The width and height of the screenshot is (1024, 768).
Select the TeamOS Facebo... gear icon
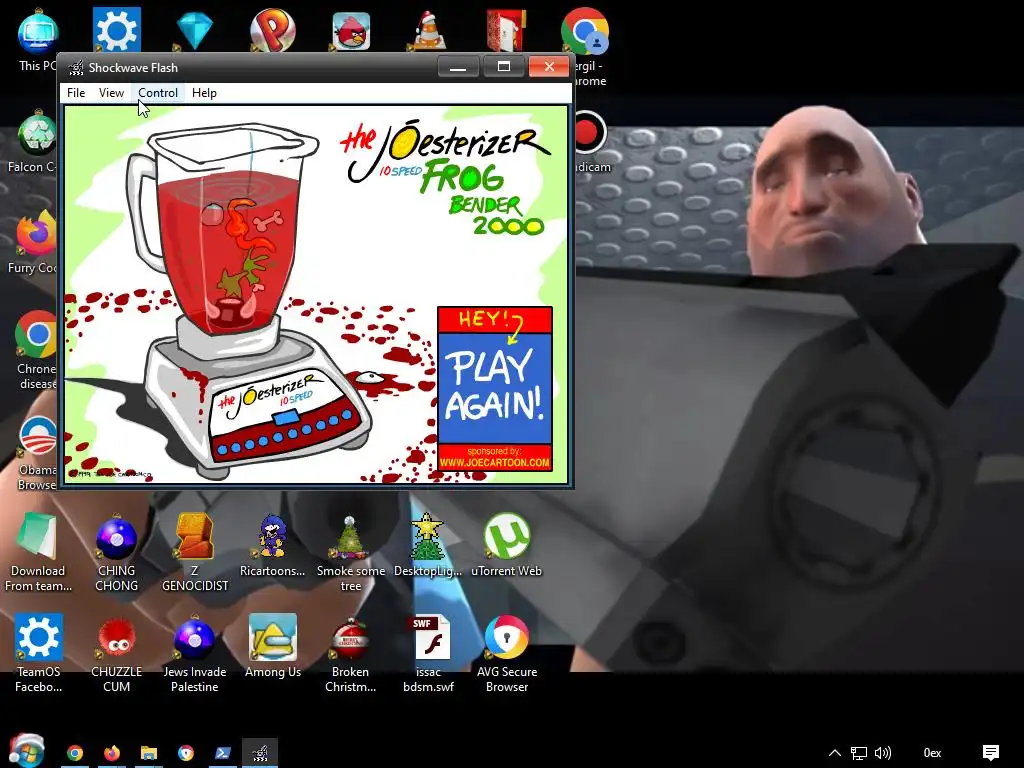pos(39,653)
